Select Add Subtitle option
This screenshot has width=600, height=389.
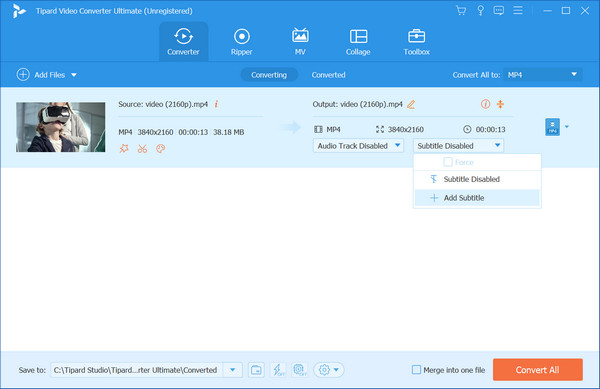pos(477,198)
